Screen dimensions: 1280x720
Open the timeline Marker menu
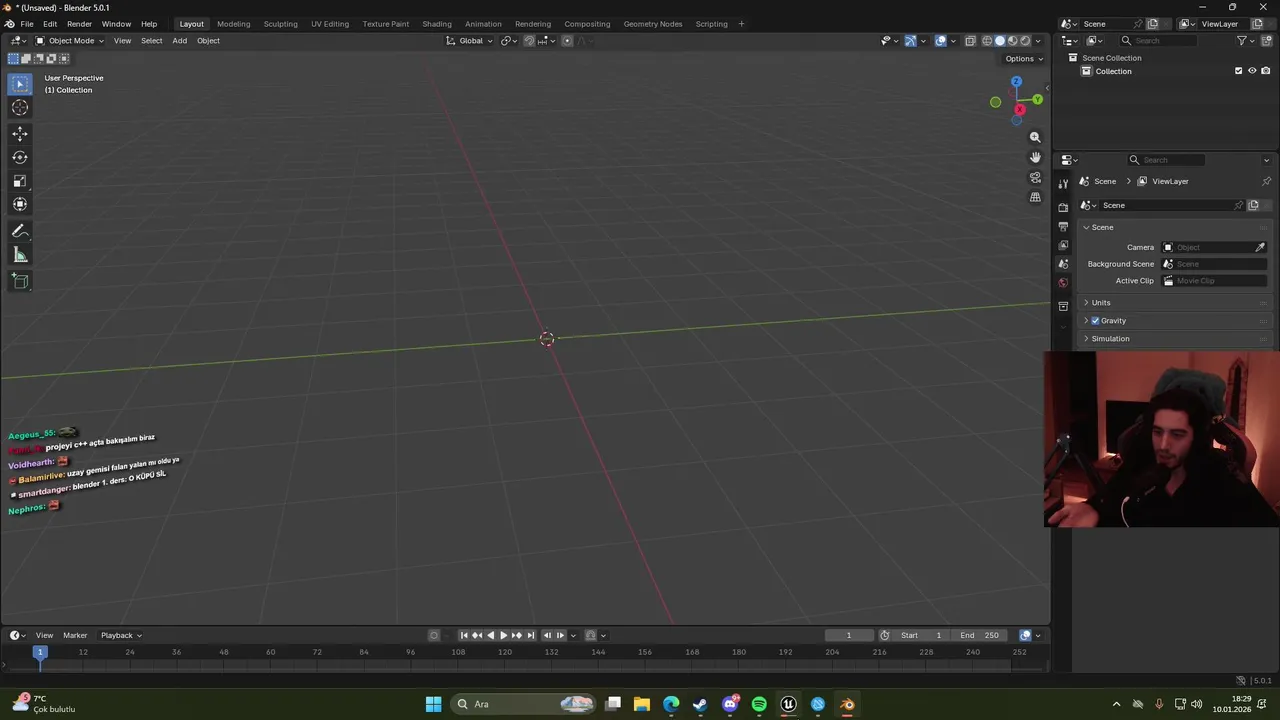click(x=75, y=635)
